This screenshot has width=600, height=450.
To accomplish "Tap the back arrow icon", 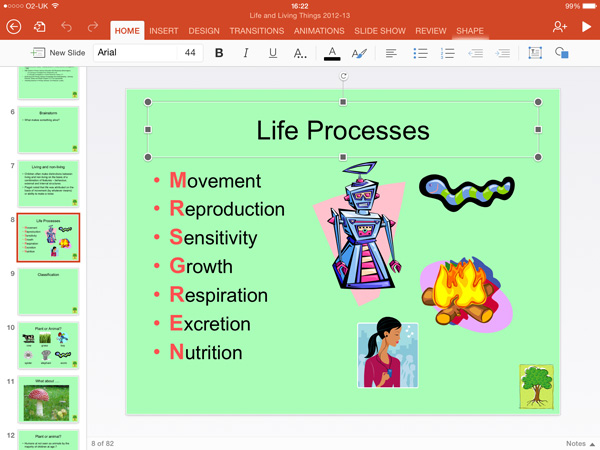I will click(x=14, y=27).
